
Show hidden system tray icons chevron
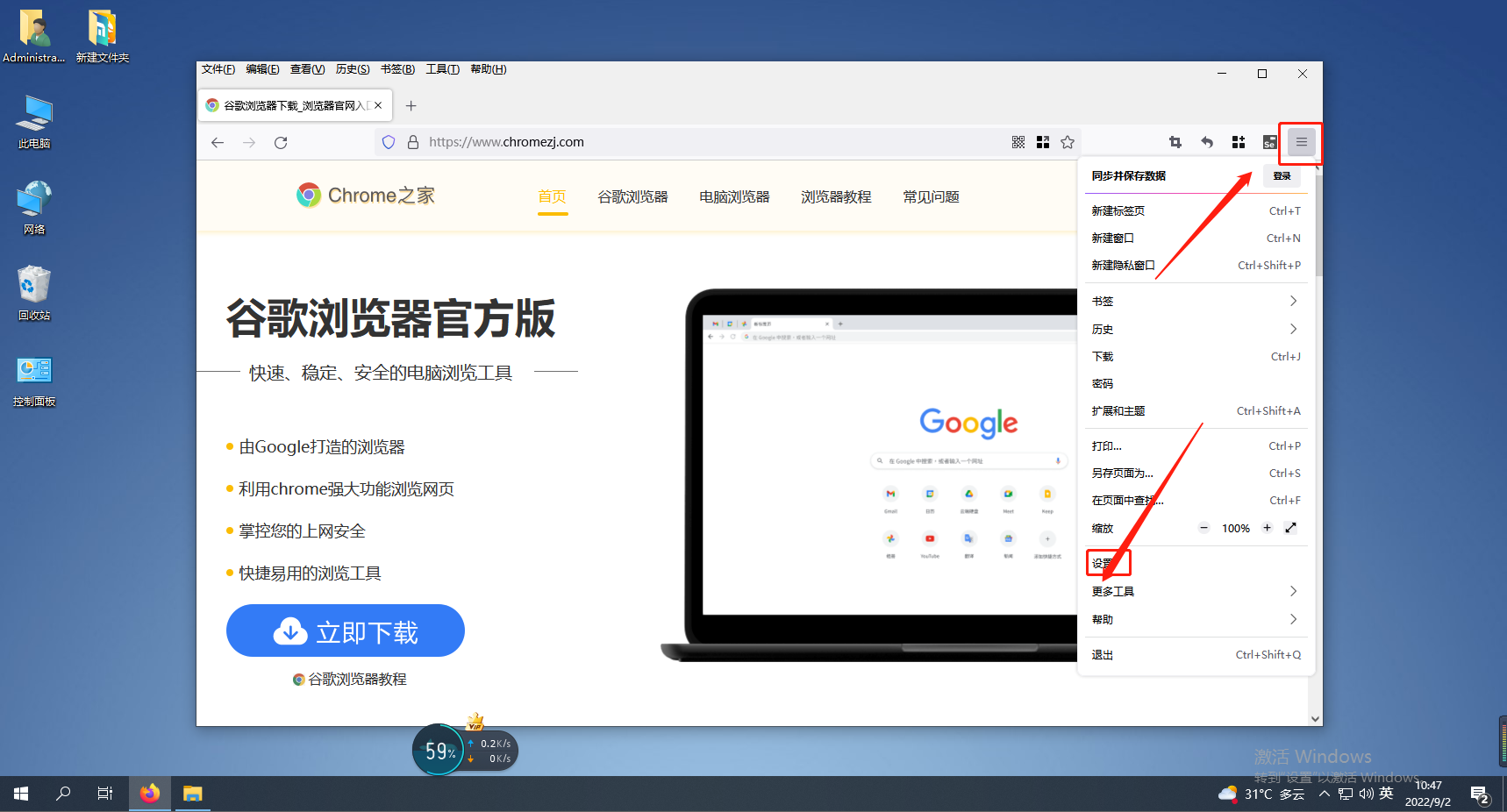[1325, 794]
